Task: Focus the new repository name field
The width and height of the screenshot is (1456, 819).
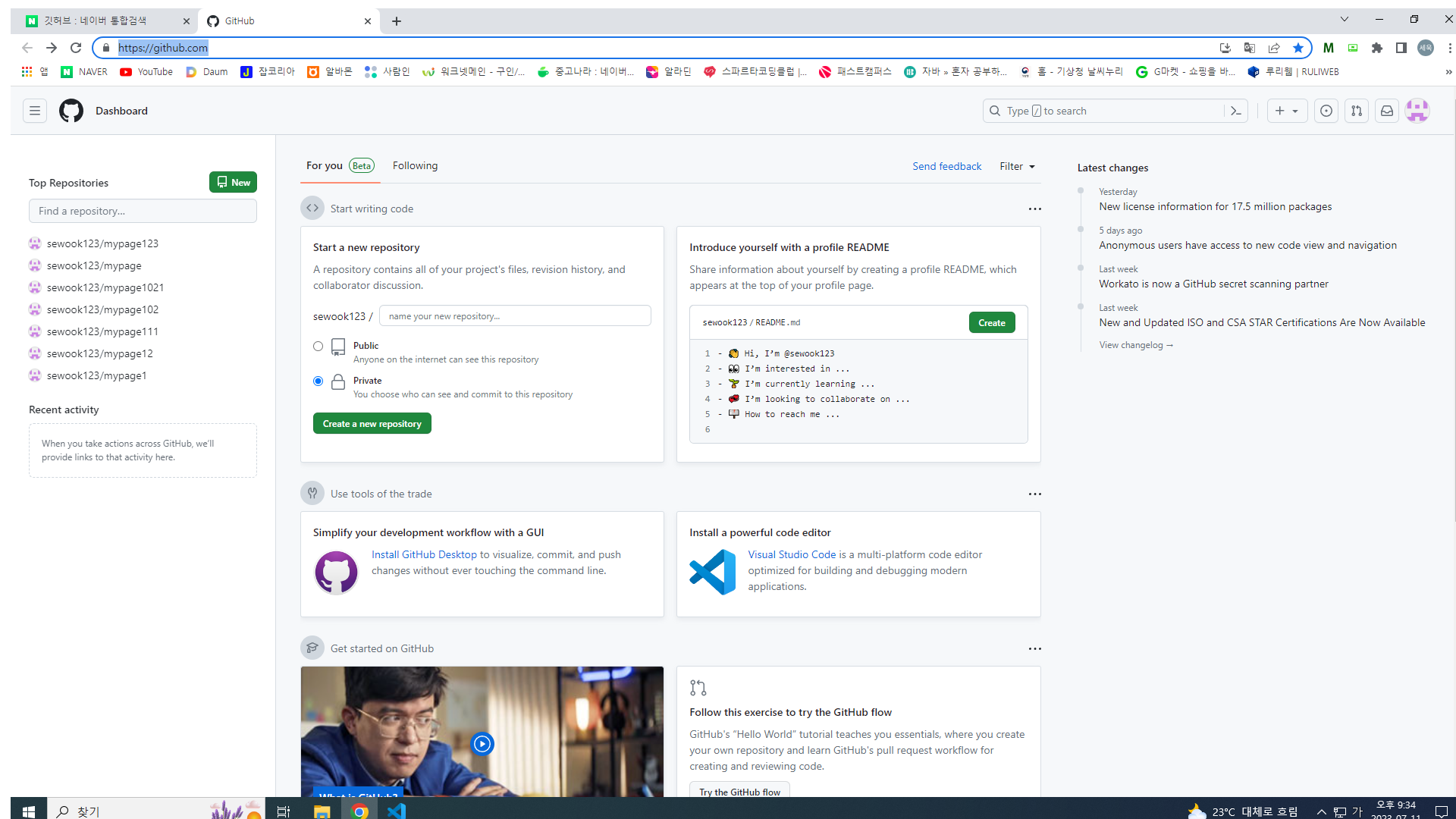Action: (516, 316)
